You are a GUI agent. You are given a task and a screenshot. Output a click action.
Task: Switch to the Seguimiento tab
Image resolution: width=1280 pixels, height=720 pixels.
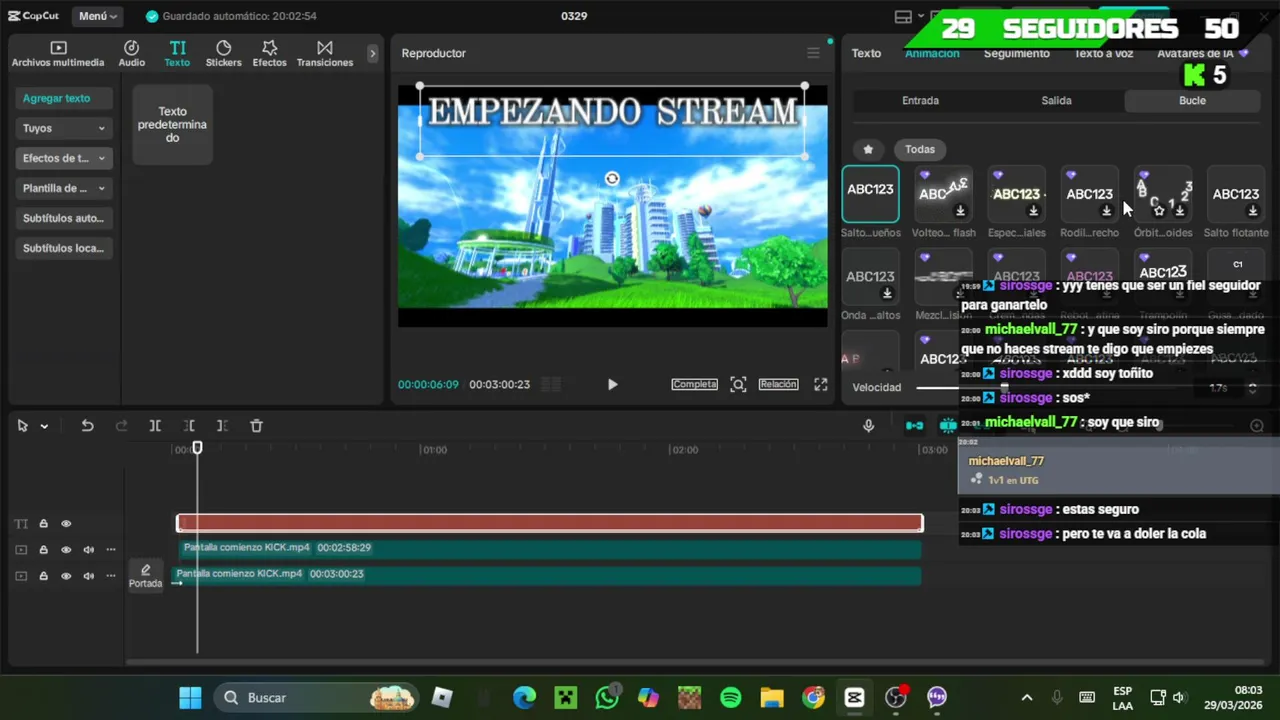pos(1016,53)
